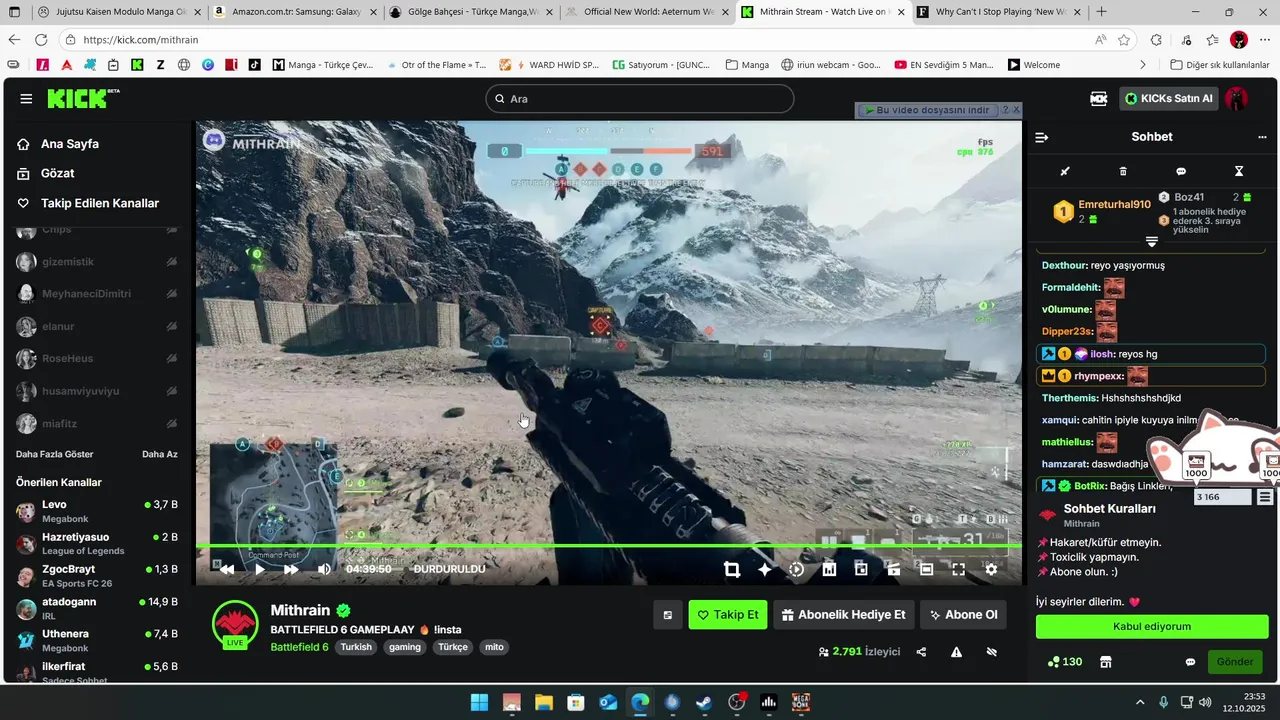This screenshot has width=1280, height=720.
Task: Click the crop icon in player controls
Action: click(x=732, y=569)
